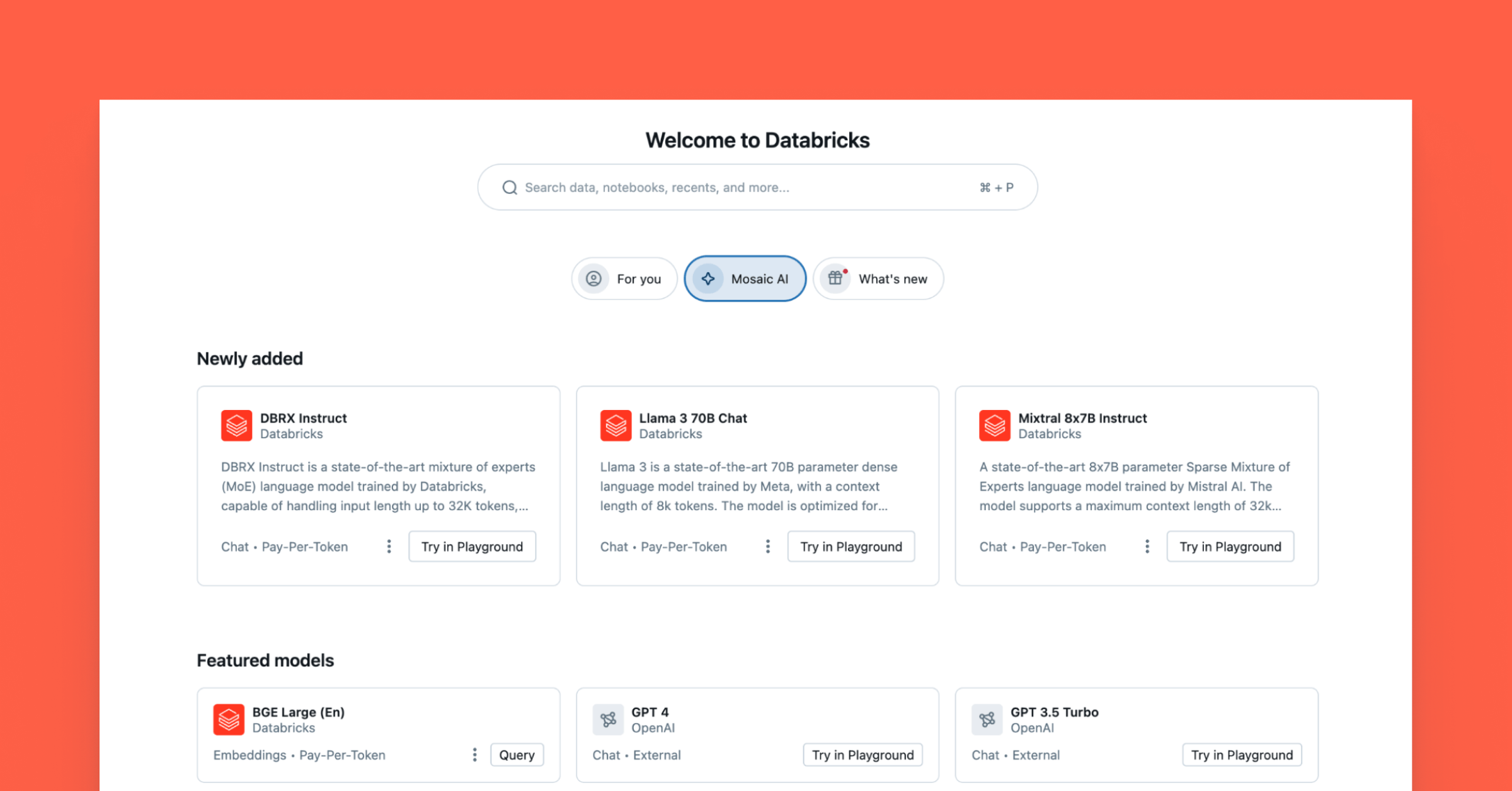
Task: Try GPT 4 in Playground
Action: point(862,755)
